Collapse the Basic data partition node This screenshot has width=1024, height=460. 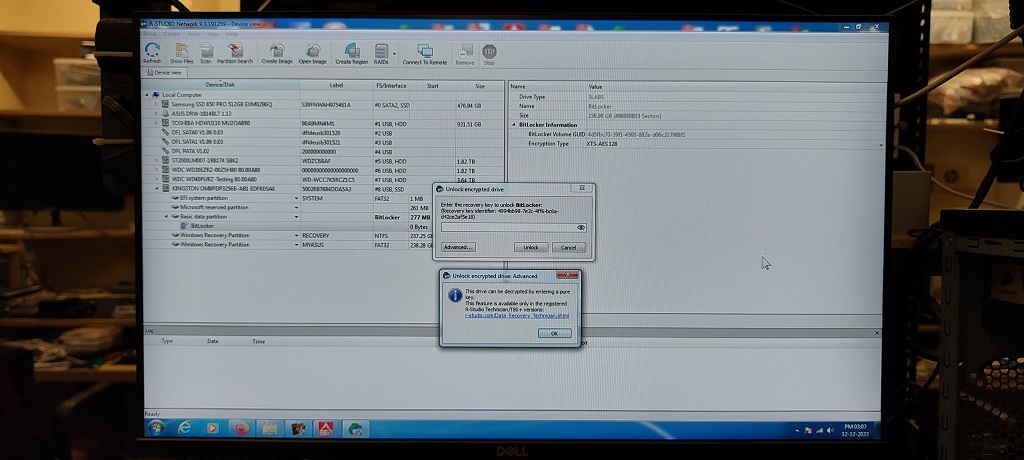[x=166, y=216]
